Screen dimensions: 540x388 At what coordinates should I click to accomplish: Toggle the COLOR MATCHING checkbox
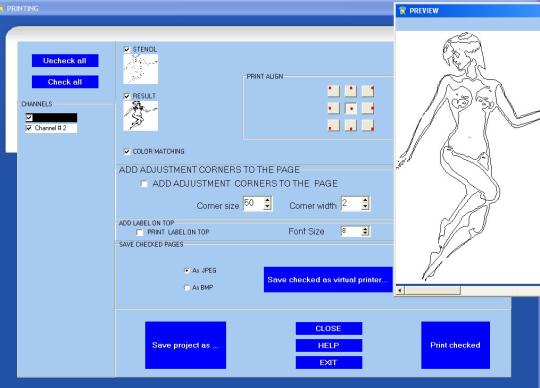pyautogui.click(x=127, y=151)
